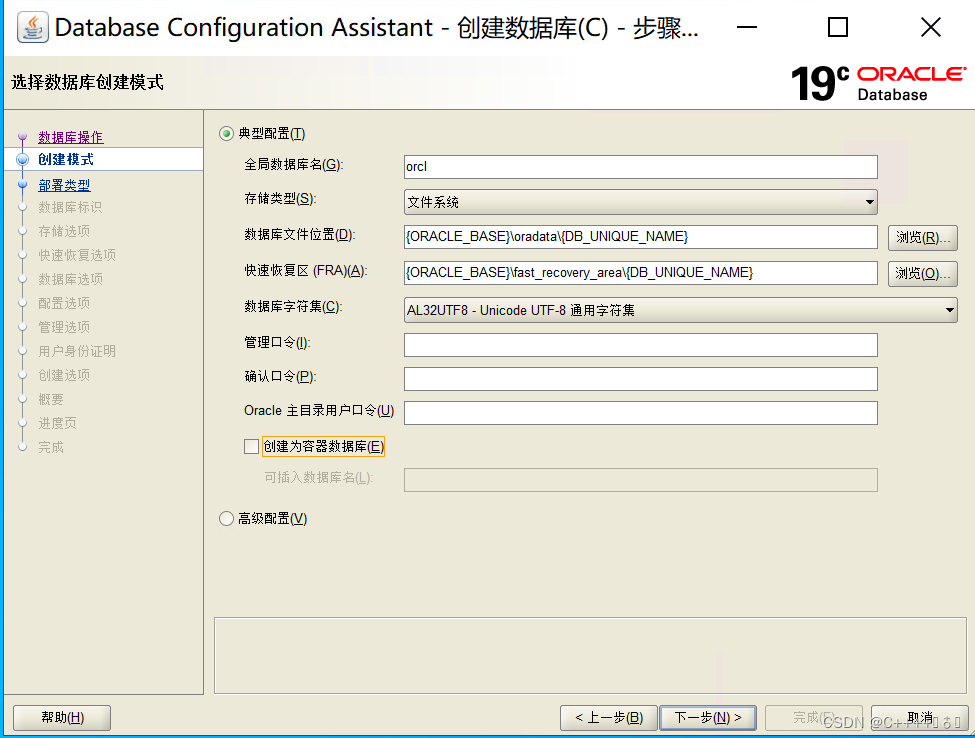
Task: Open the 数据库操作 step link
Action: (x=71, y=137)
